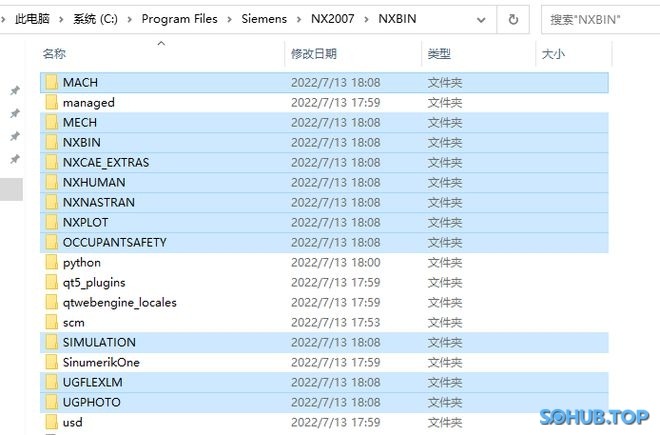This screenshot has height=435, width=660.
Task: Select the SinumerikOne folder name
Action: 101,363
